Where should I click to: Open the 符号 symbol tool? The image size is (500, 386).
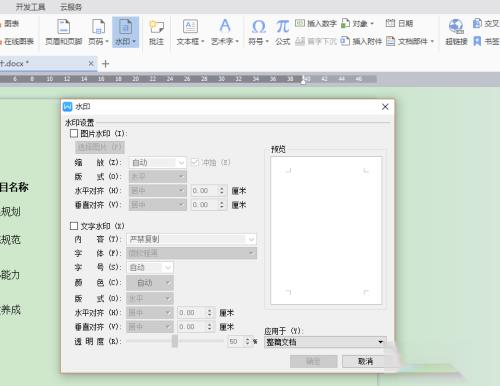[258, 32]
